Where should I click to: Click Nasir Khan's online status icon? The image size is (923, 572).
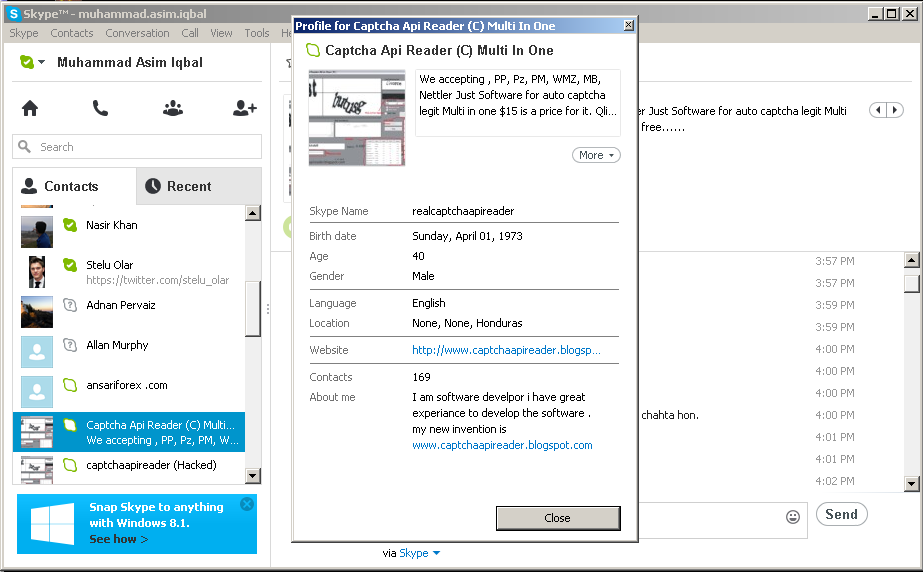[x=70, y=225]
